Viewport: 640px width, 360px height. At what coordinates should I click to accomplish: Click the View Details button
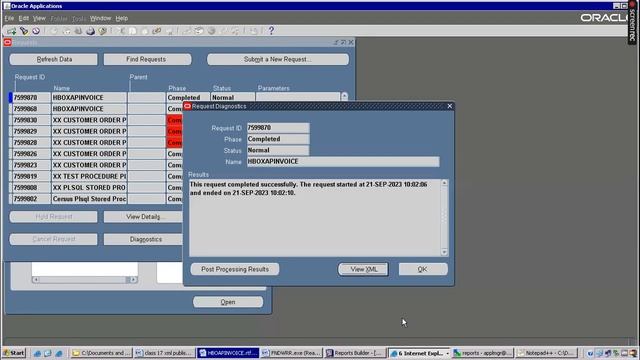tap(143, 217)
